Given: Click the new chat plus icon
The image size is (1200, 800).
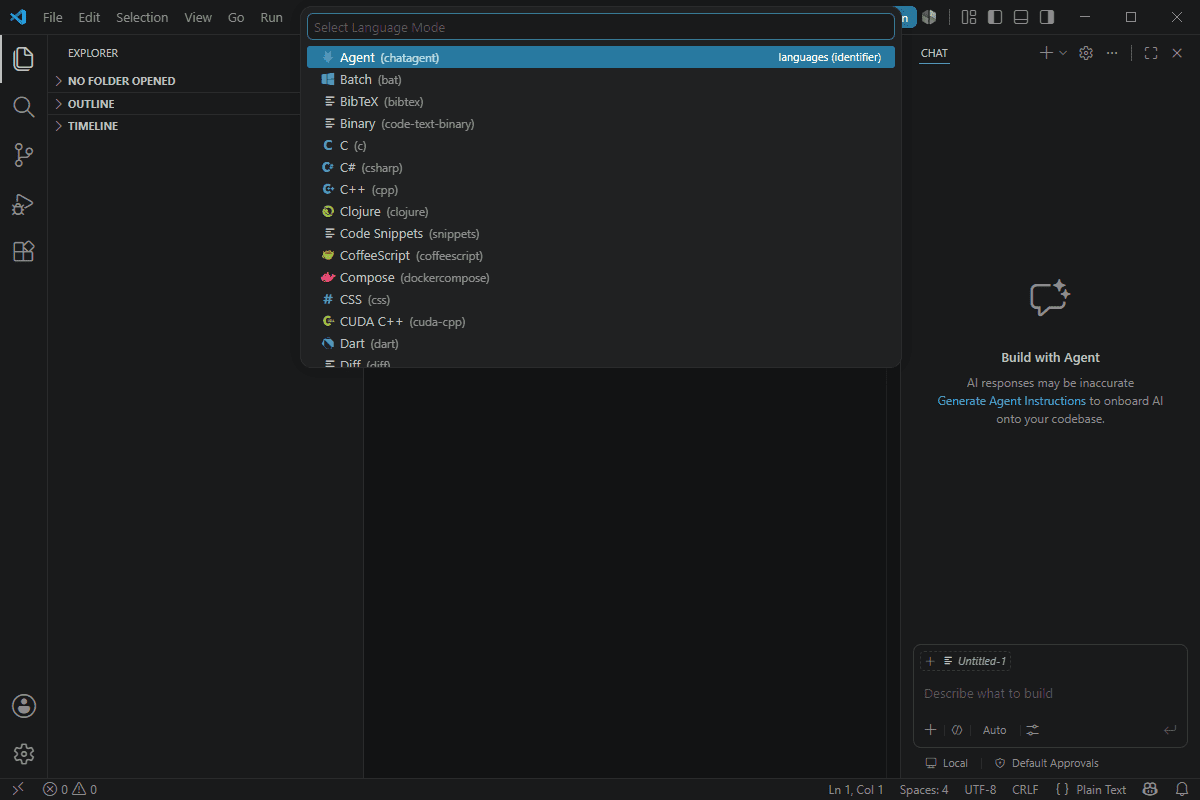Looking at the screenshot, I should pos(1046,53).
